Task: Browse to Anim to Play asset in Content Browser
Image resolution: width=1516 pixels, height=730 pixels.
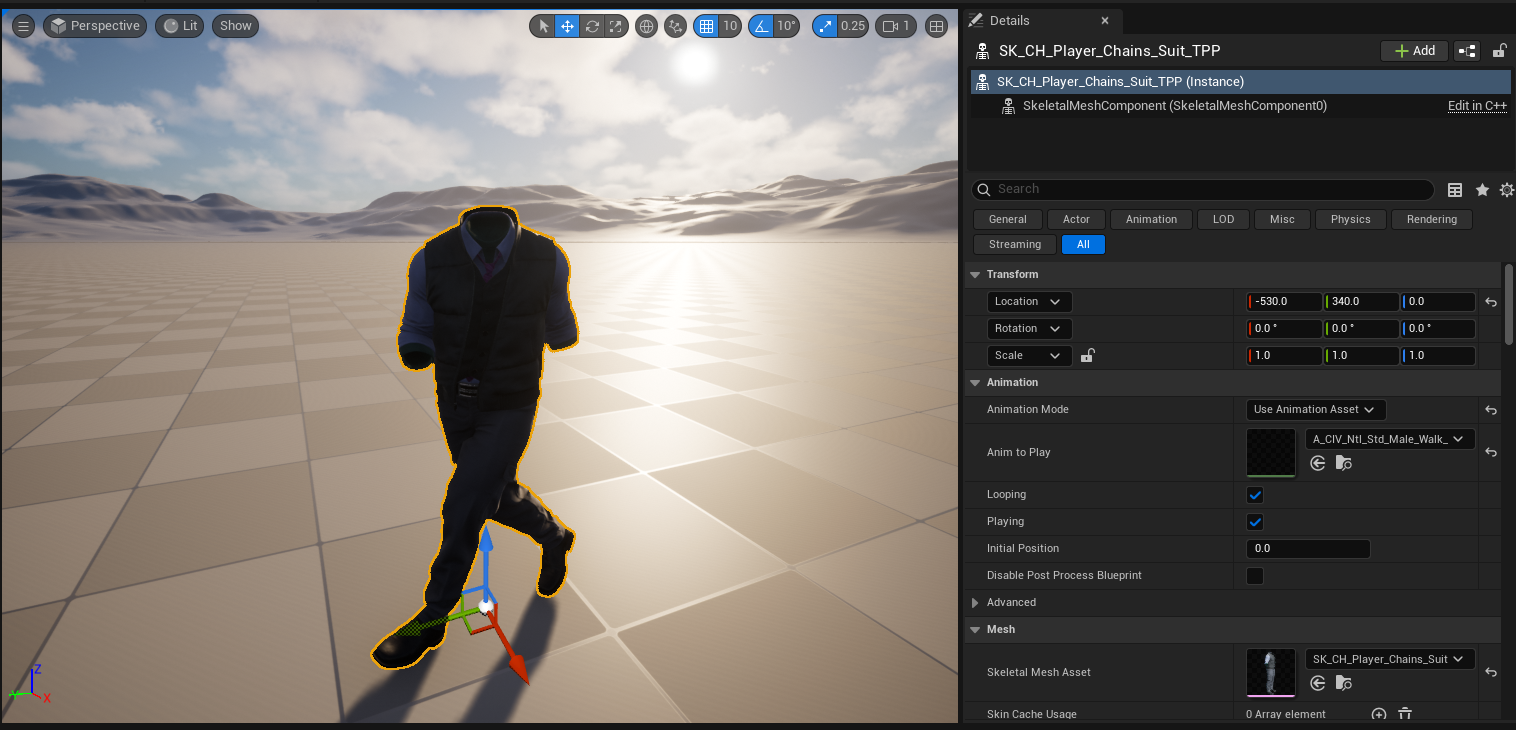Action: [1343, 463]
